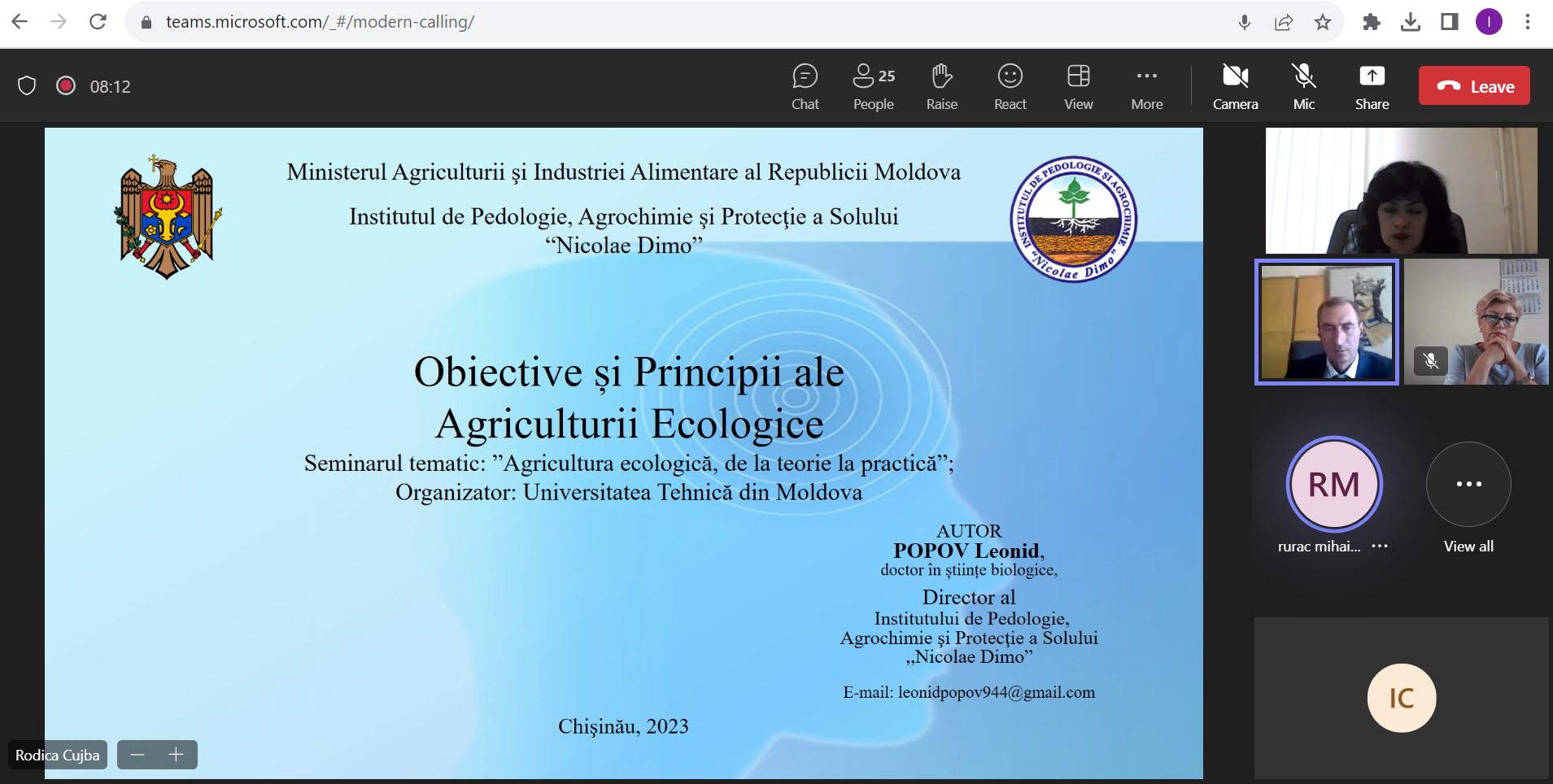Raise your hand in the meeting
1553x784 pixels.
point(942,86)
